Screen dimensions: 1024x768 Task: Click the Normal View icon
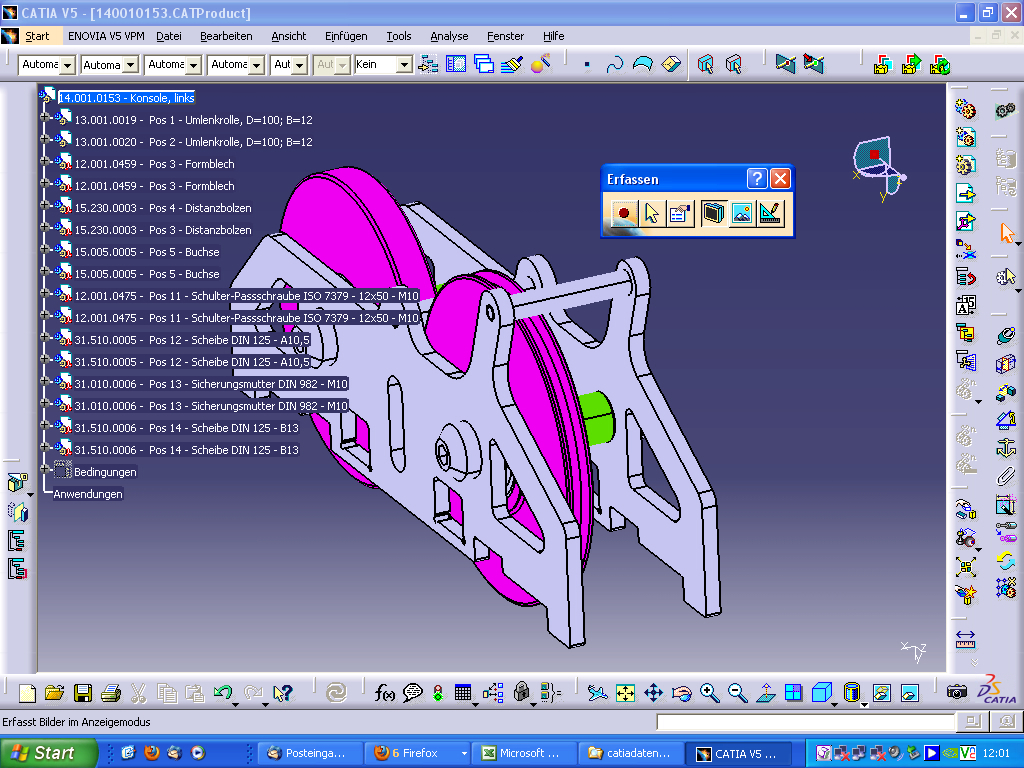[765, 693]
